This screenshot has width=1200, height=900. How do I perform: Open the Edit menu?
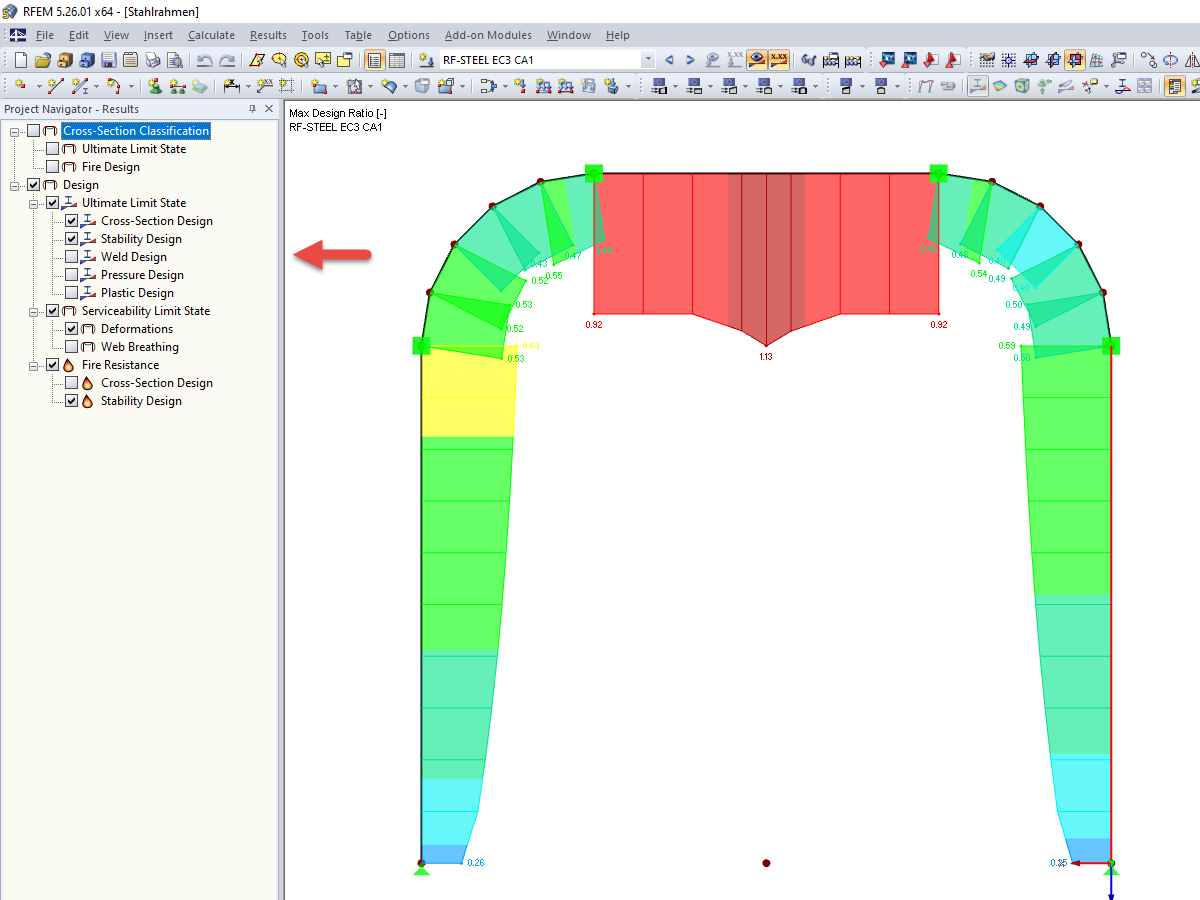79,35
